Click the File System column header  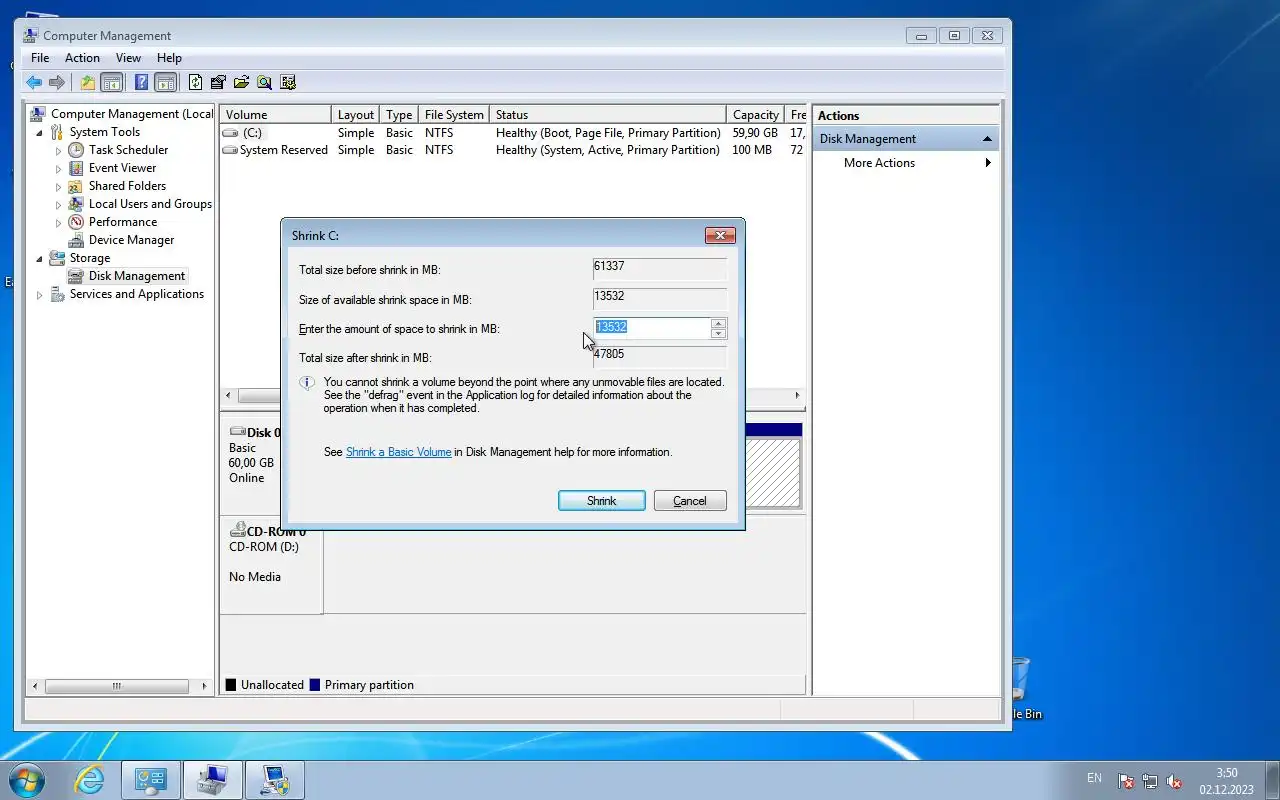[454, 115]
